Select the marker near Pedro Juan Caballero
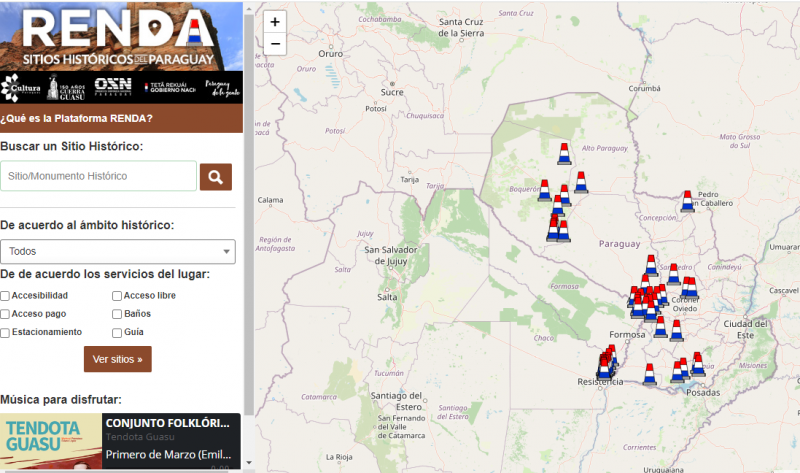The height and width of the screenshot is (473, 800). point(688,201)
